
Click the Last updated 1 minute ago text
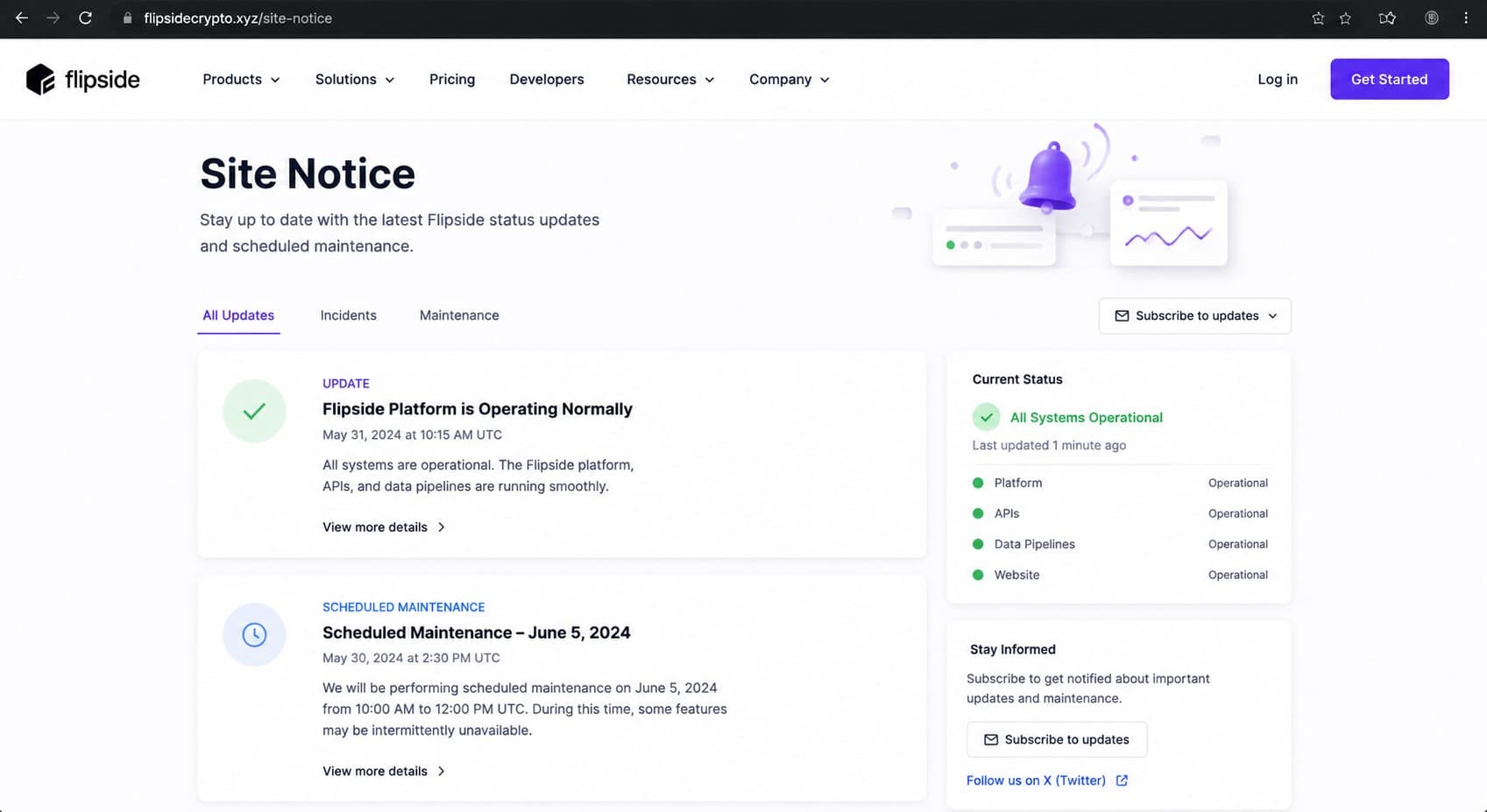(x=1049, y=445)
